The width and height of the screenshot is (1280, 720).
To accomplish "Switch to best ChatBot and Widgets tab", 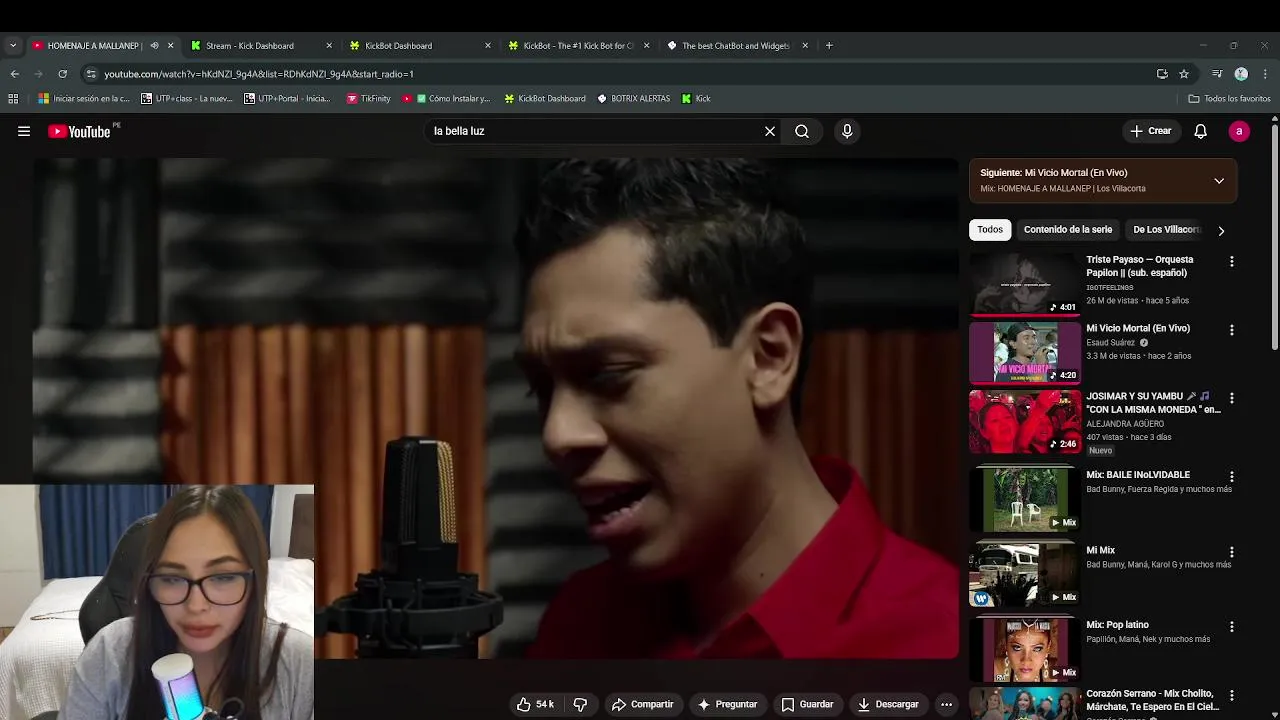I will [x=737, y=45].
